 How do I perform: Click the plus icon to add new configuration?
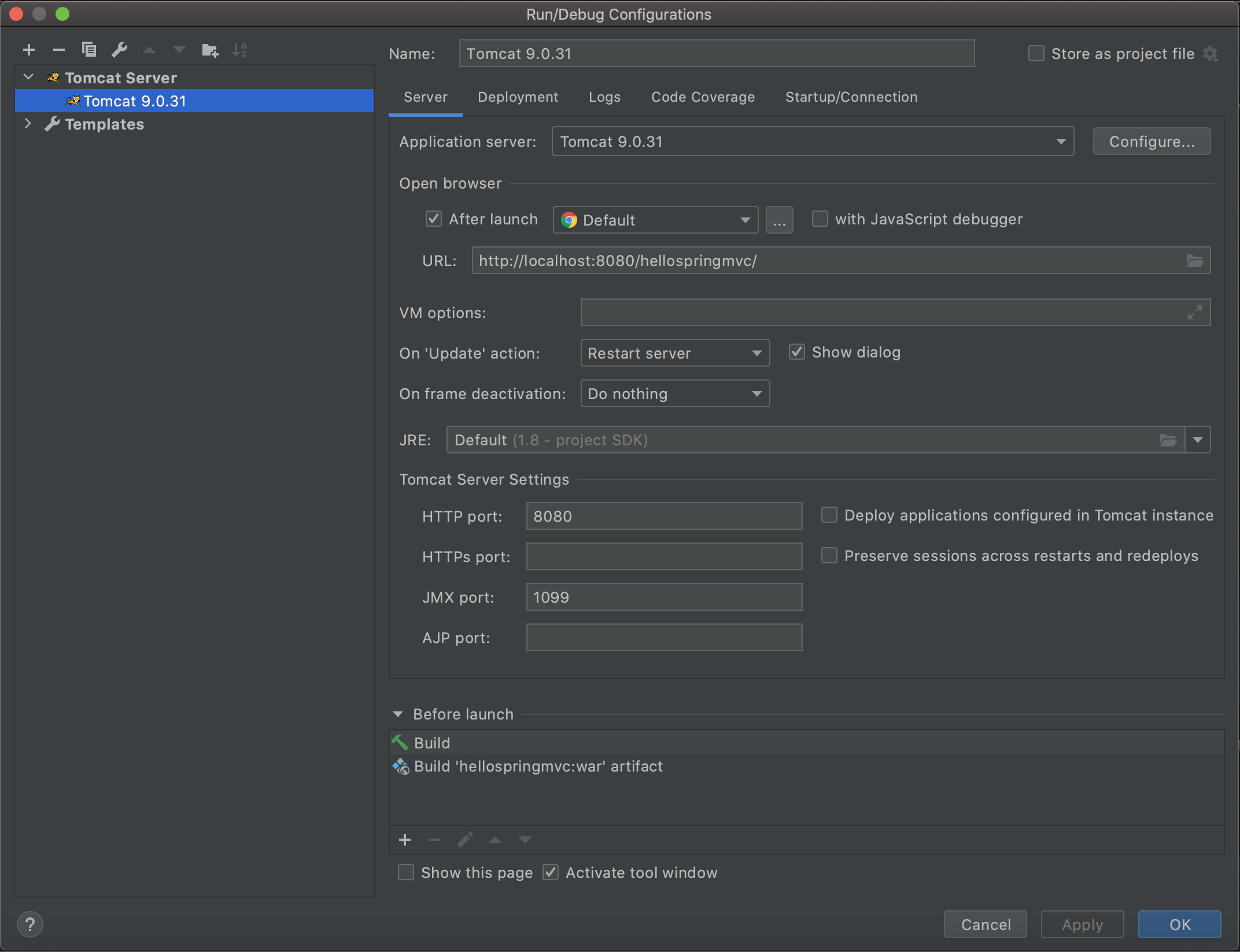[29, 50]
